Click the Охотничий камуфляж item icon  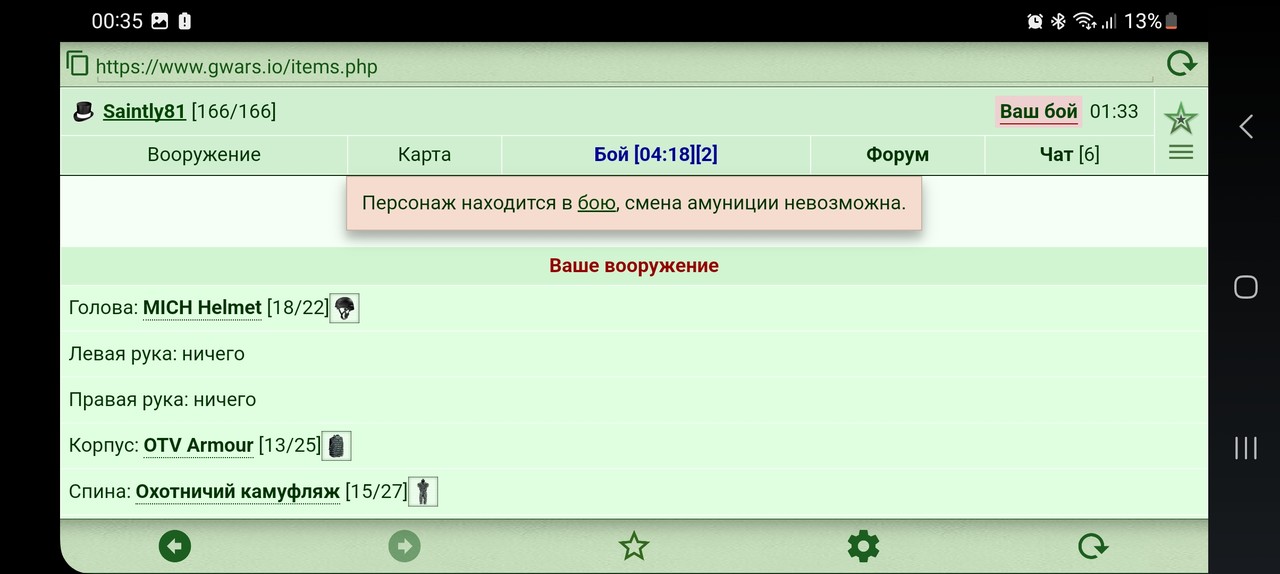click(x=423, y=491)
